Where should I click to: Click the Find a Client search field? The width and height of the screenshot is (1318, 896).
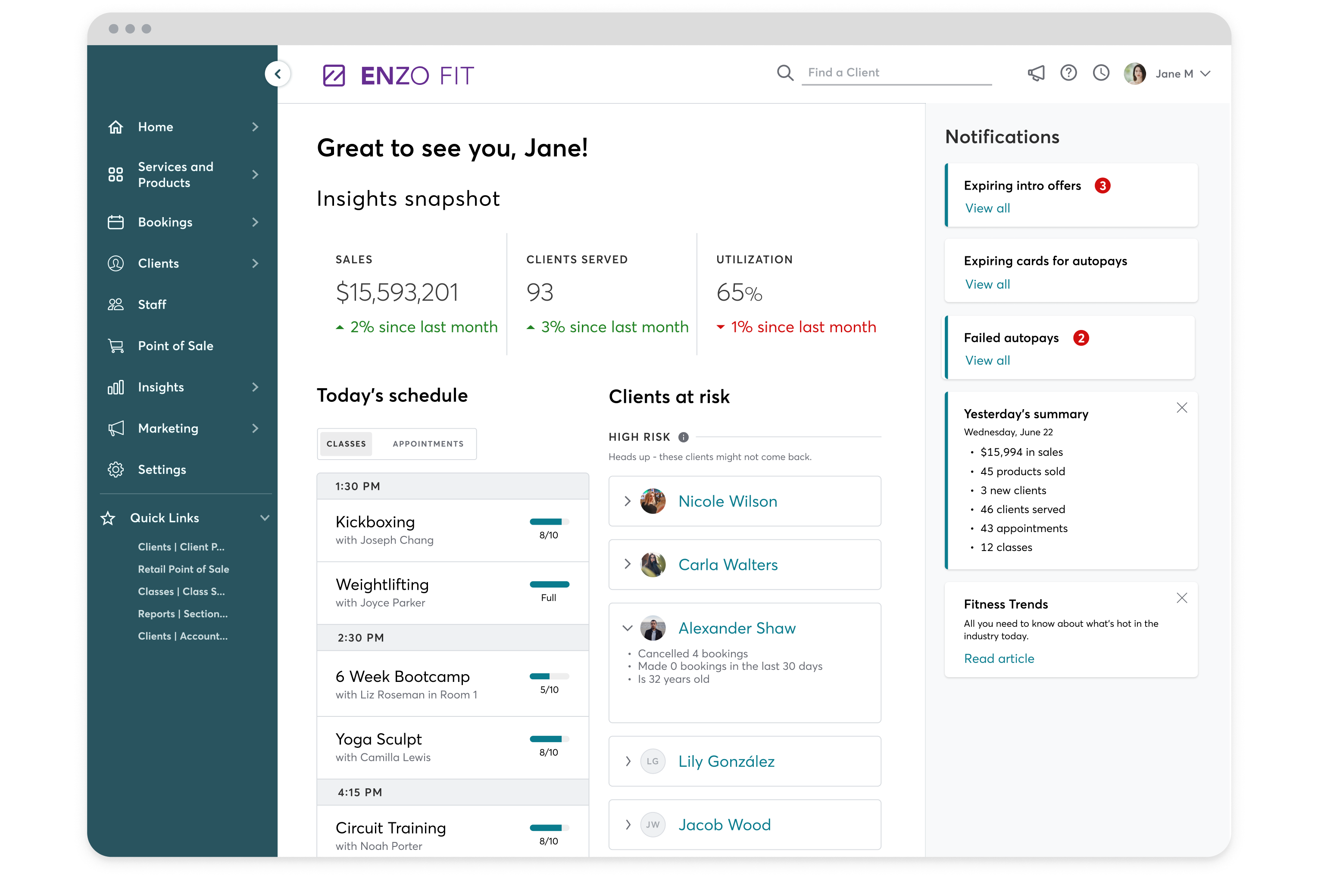[892, 72]
